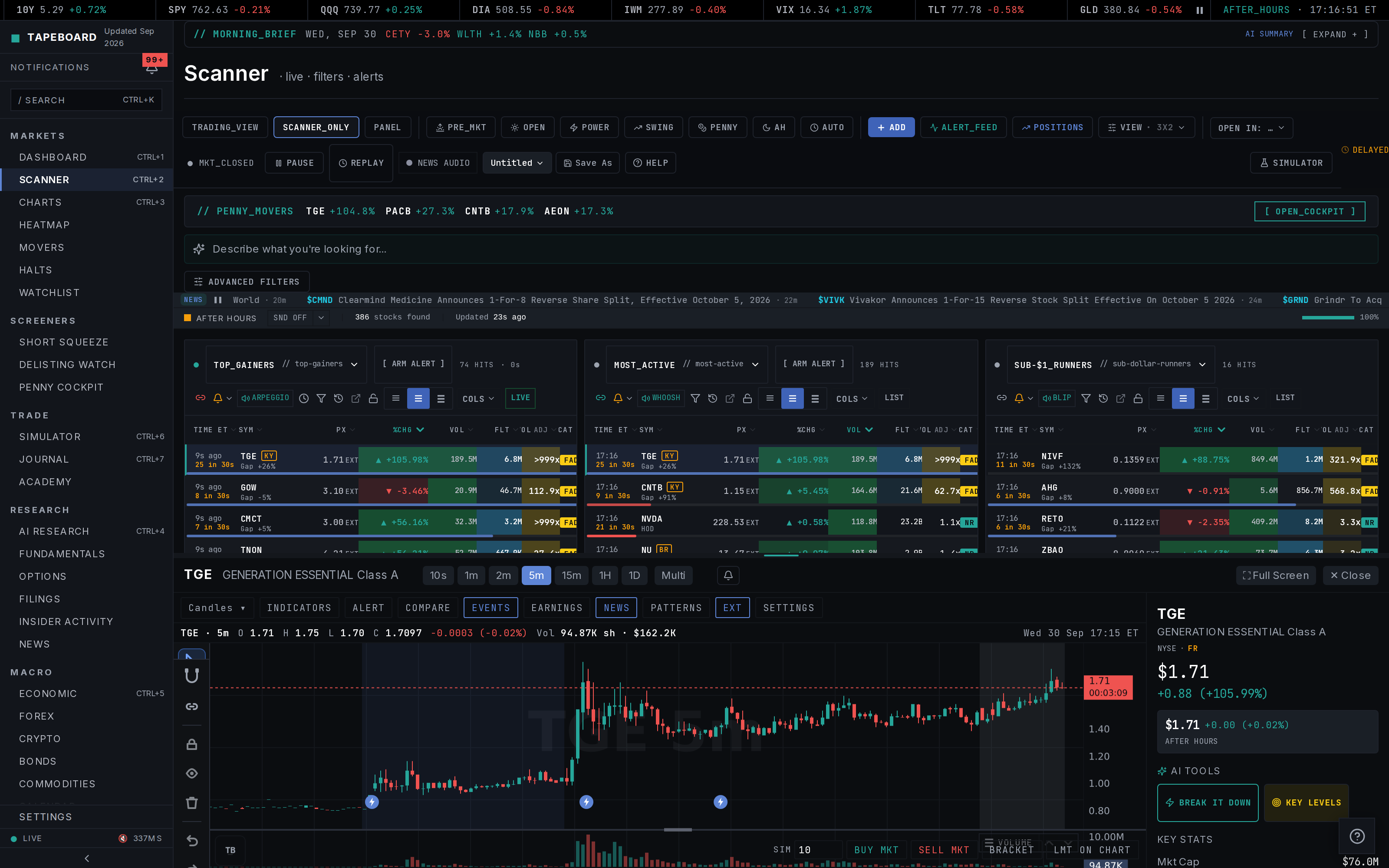Click the clock icon in TOP_GAINERS toolbar
Viewport: 1389px width, 868px height.
(304, 398)
